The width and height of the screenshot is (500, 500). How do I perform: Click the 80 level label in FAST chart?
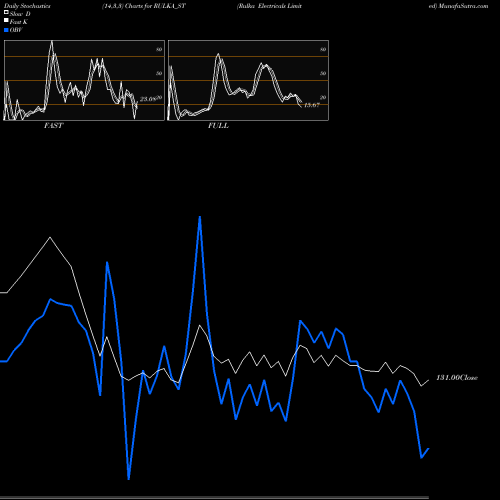[159, 49]
